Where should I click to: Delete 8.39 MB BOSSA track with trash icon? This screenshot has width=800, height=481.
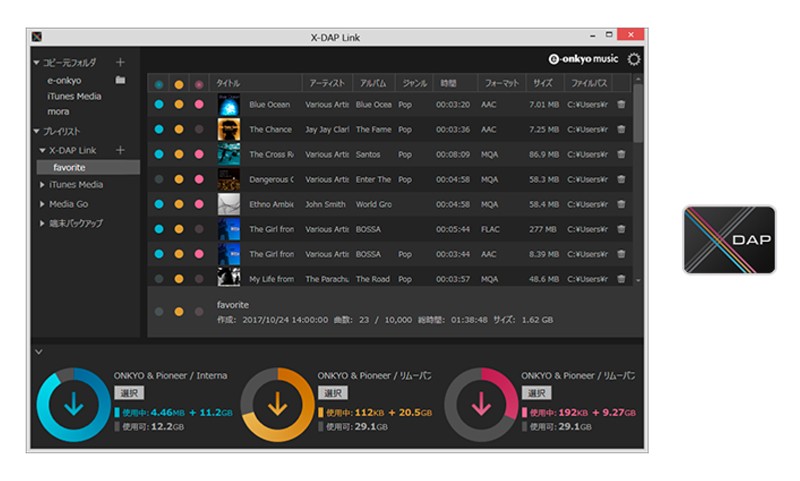pos(621,254)
